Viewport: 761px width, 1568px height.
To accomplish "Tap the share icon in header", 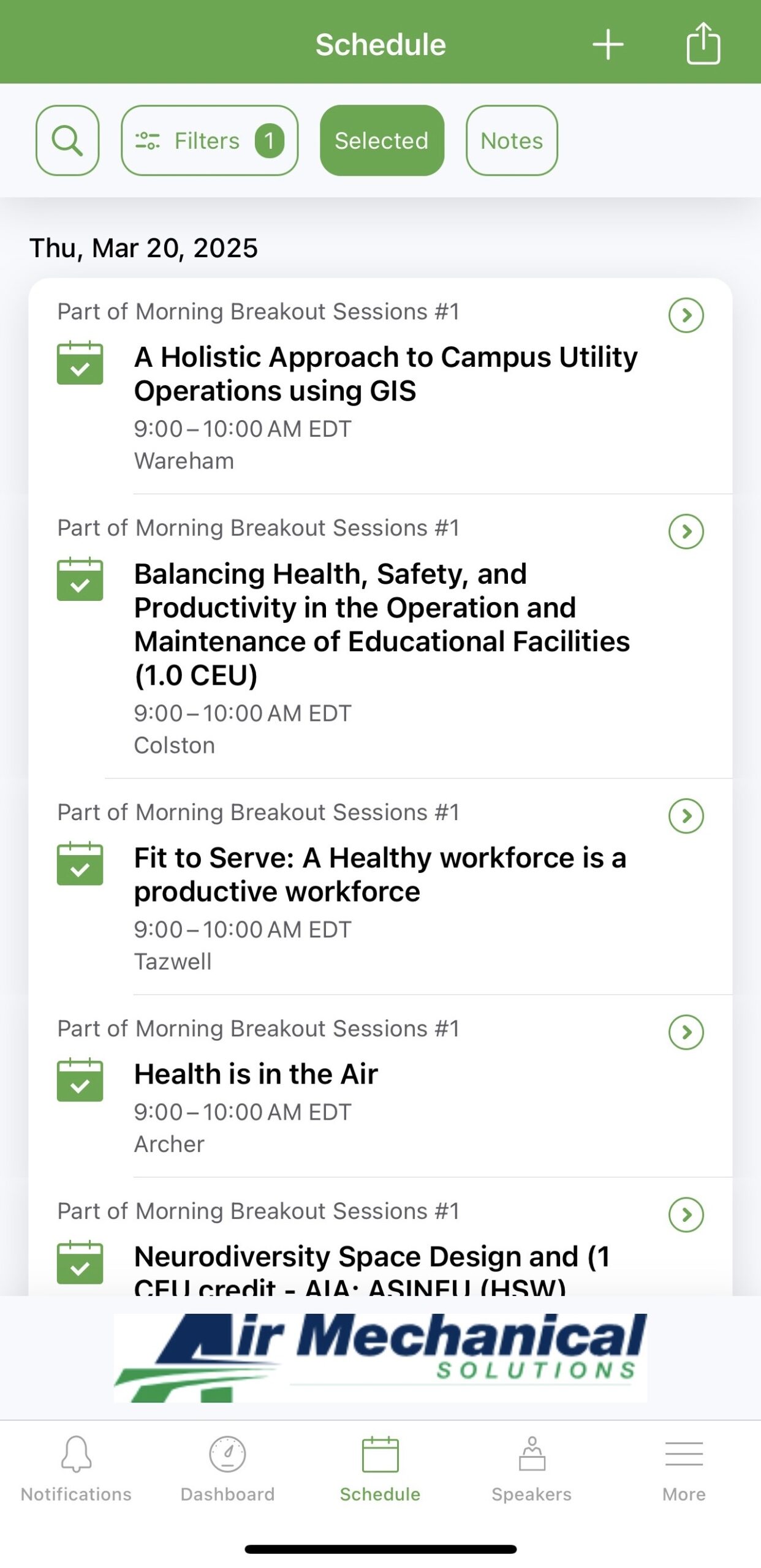I will coord(703,43).
